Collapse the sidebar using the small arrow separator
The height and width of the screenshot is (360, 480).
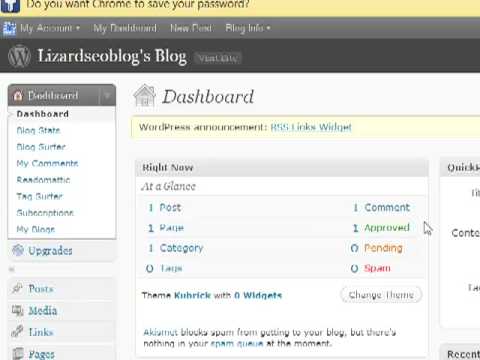12,269
